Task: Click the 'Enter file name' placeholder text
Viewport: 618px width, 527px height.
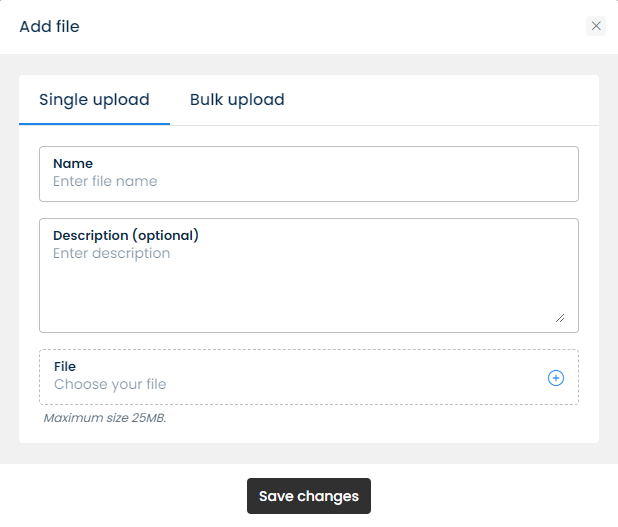Action: tap(105, 182)
